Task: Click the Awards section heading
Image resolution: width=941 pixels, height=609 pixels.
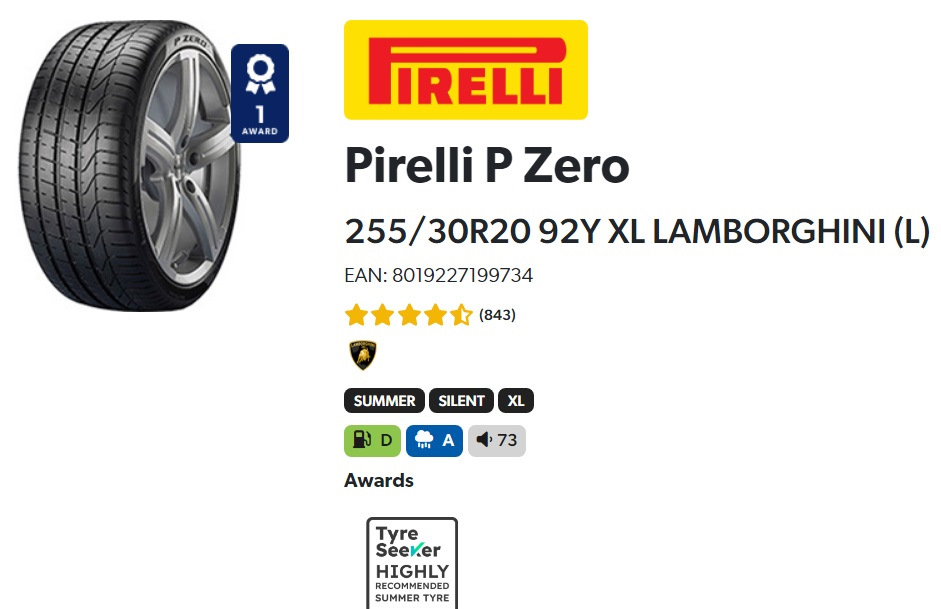Action: (379, 481)
